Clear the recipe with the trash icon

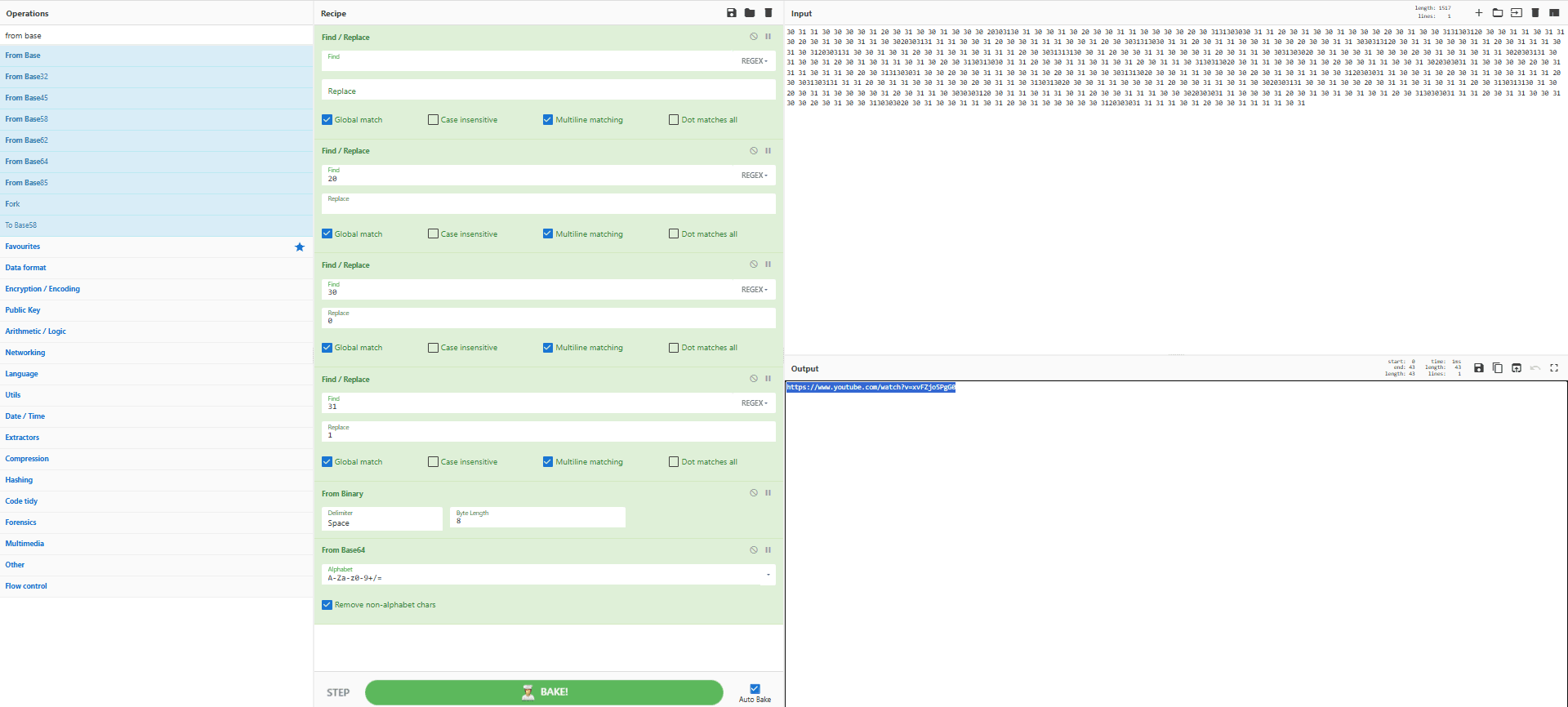(x=768, y=13)
